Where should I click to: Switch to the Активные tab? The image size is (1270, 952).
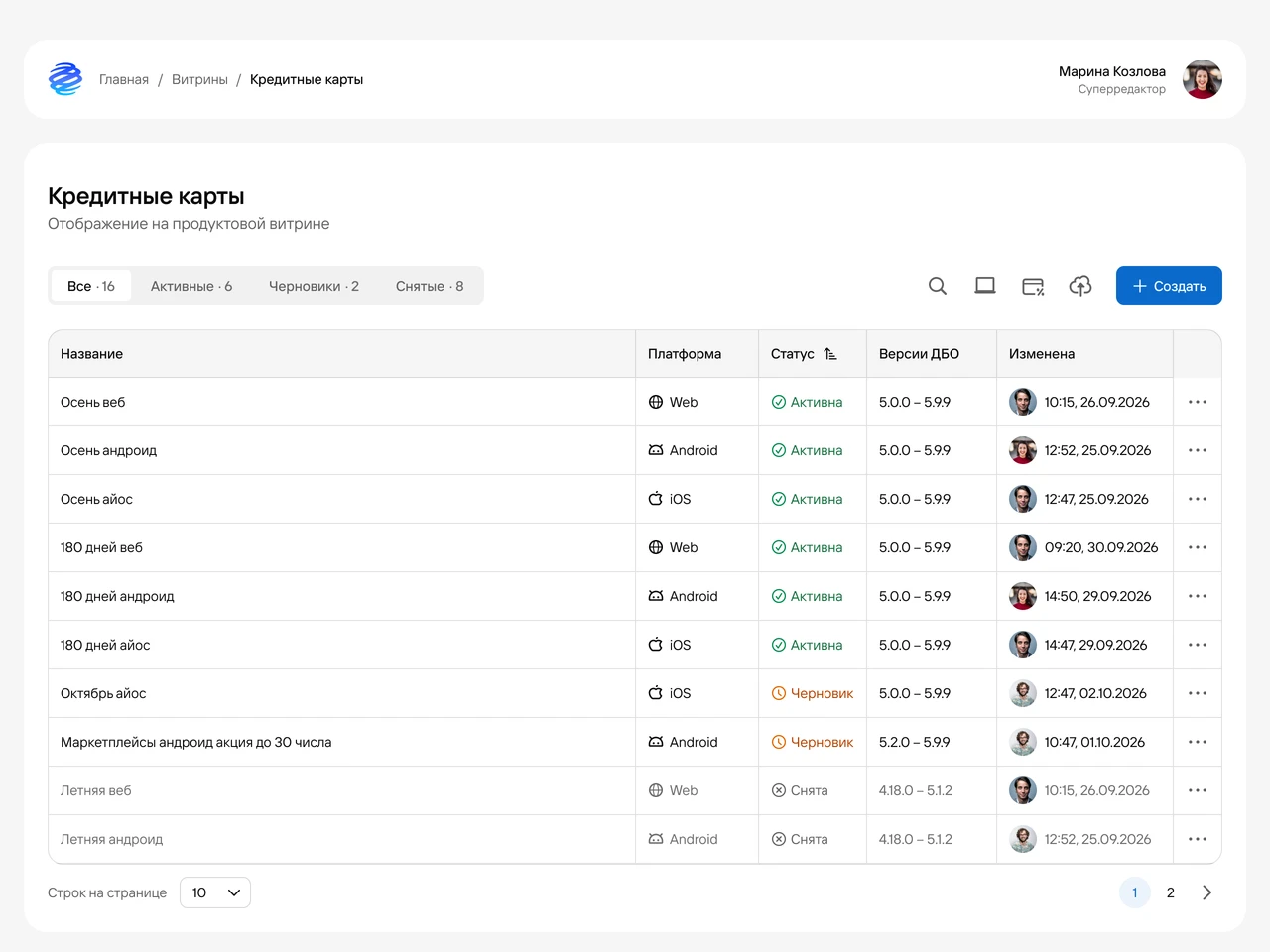point(191,286)
